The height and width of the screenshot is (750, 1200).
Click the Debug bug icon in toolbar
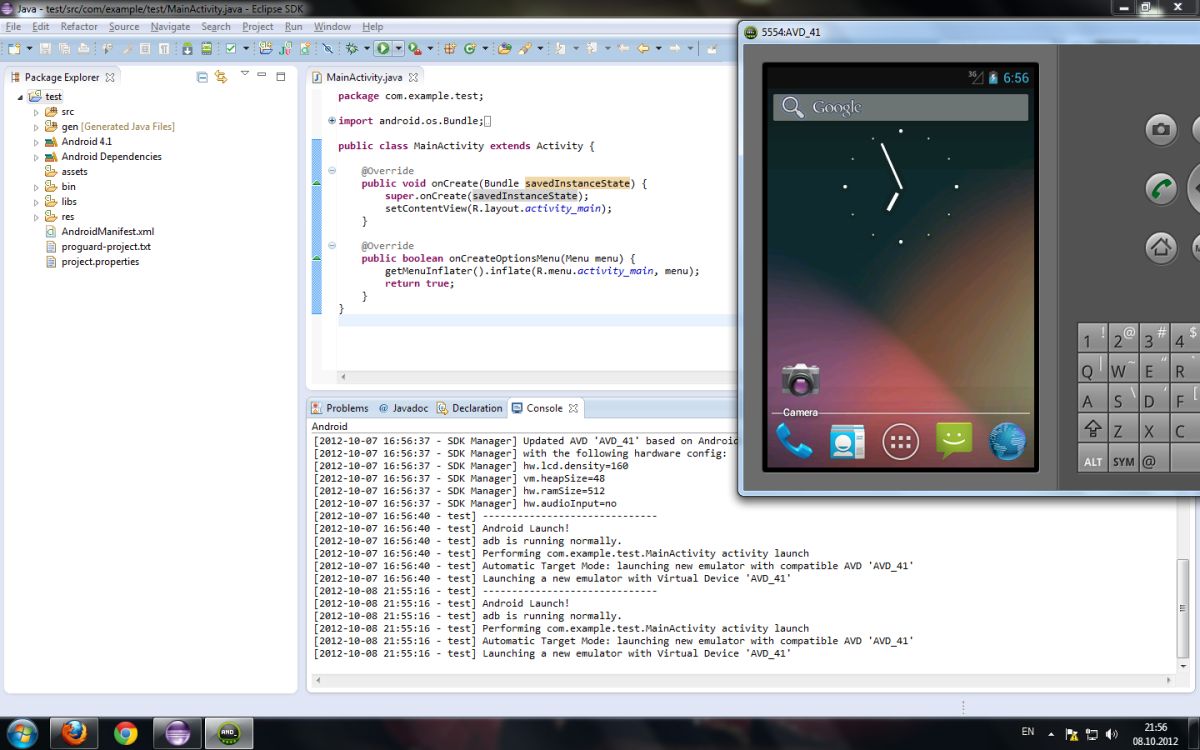point(351,48)
